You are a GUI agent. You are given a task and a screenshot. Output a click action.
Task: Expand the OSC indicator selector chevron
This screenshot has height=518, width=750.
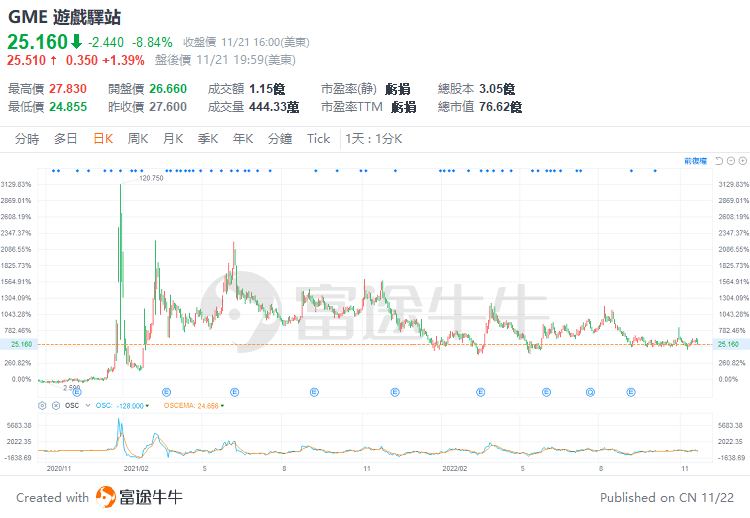click(88, 406)
